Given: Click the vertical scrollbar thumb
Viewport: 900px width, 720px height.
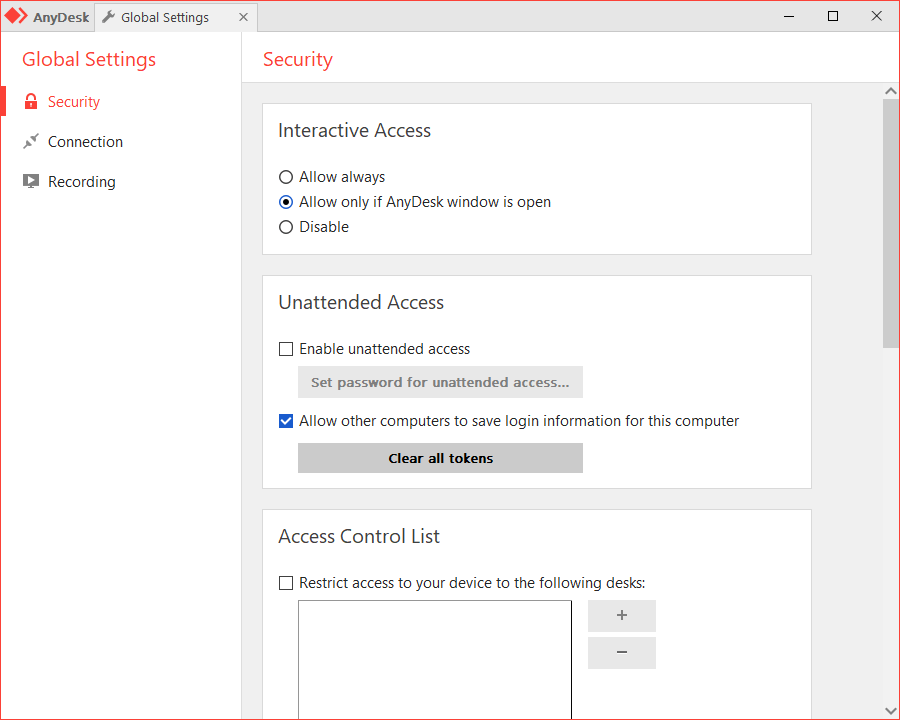Looking at the screenshot, I should (x=891, y=223).
